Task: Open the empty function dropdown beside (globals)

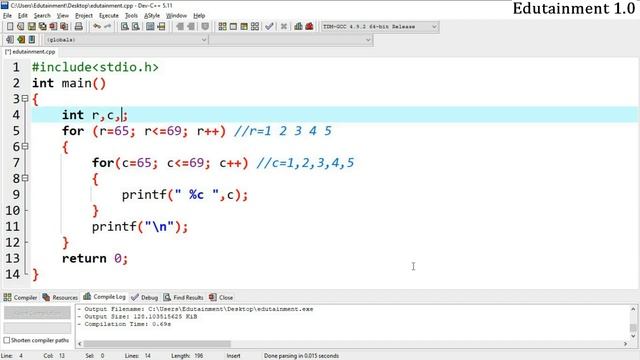Action: 291,40
